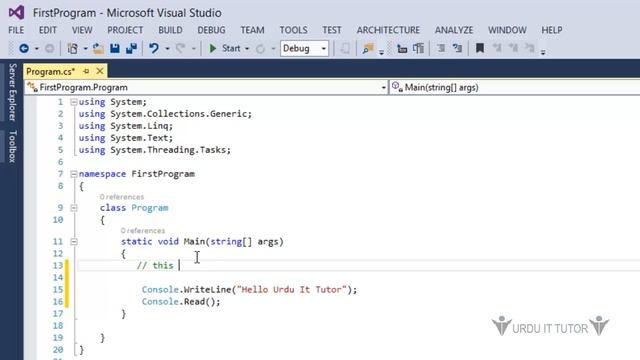Collapse the Main method block
Viewport: 640px width, 360px height.
(74, 242)
